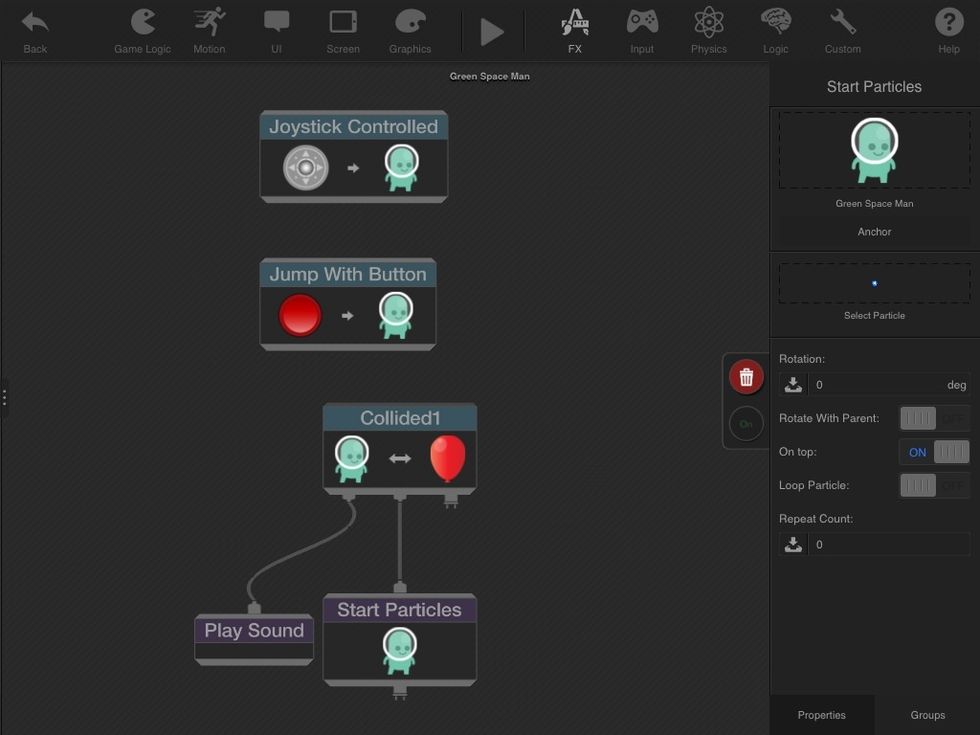Turn off the On top switch
The image size is (980, 735).
(x=934, y=452)
